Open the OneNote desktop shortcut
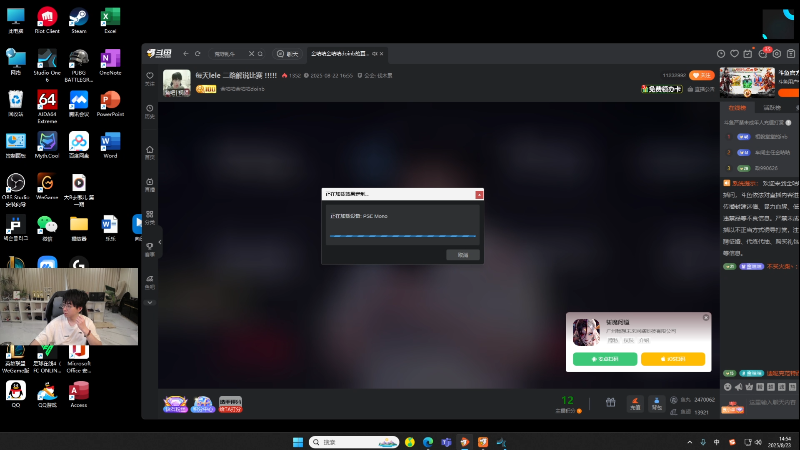The height and width of the screenshot is (450, 800). point(110,62)
